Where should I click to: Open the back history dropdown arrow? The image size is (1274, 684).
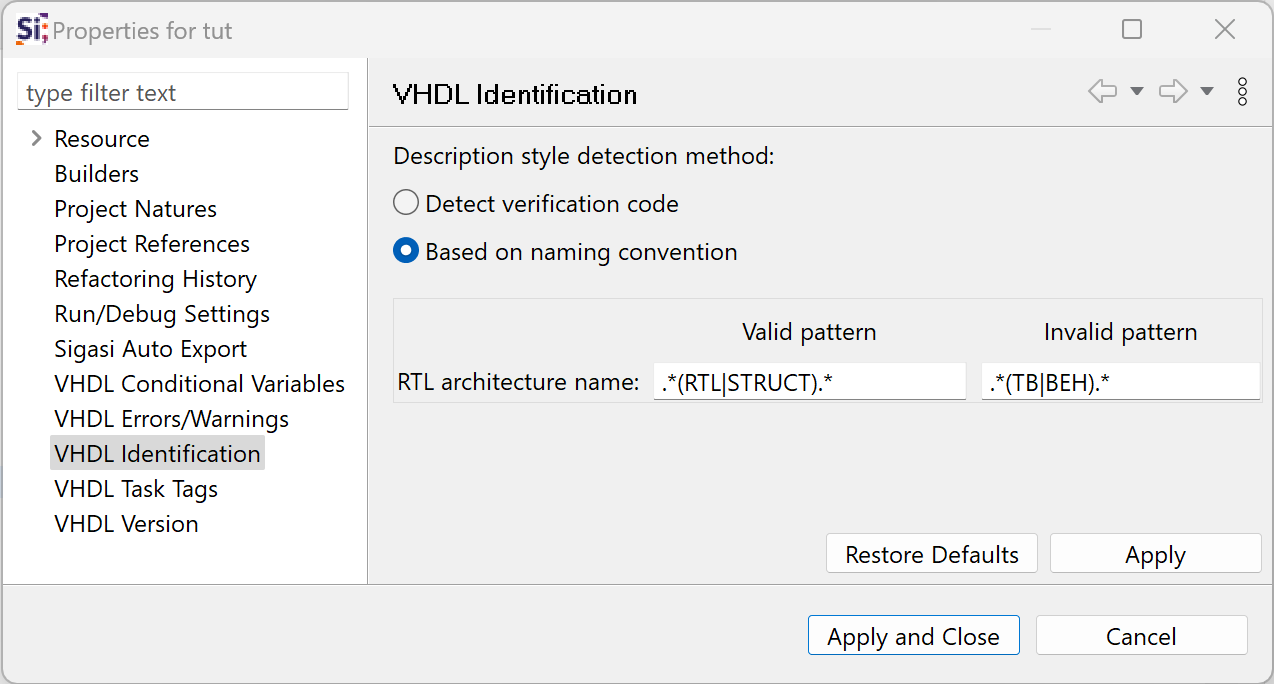point(1136,92)
